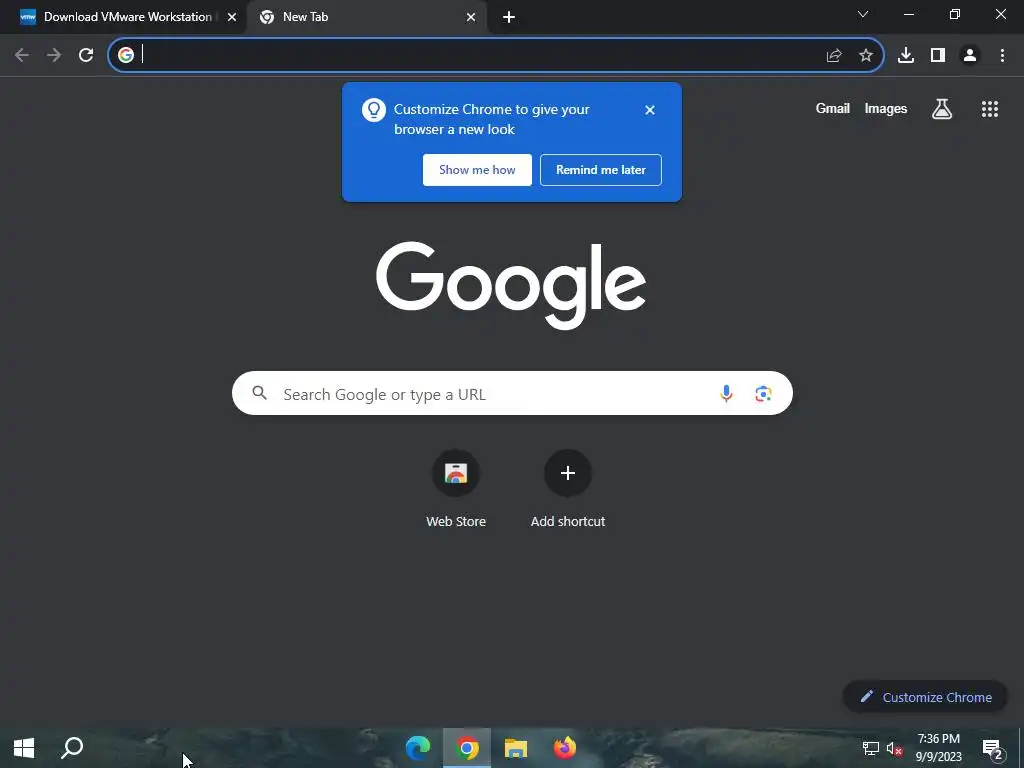The height and width of the screenshot is (768, 1024).
Task: Go back using the back arrow
Action: coord(22,56)
